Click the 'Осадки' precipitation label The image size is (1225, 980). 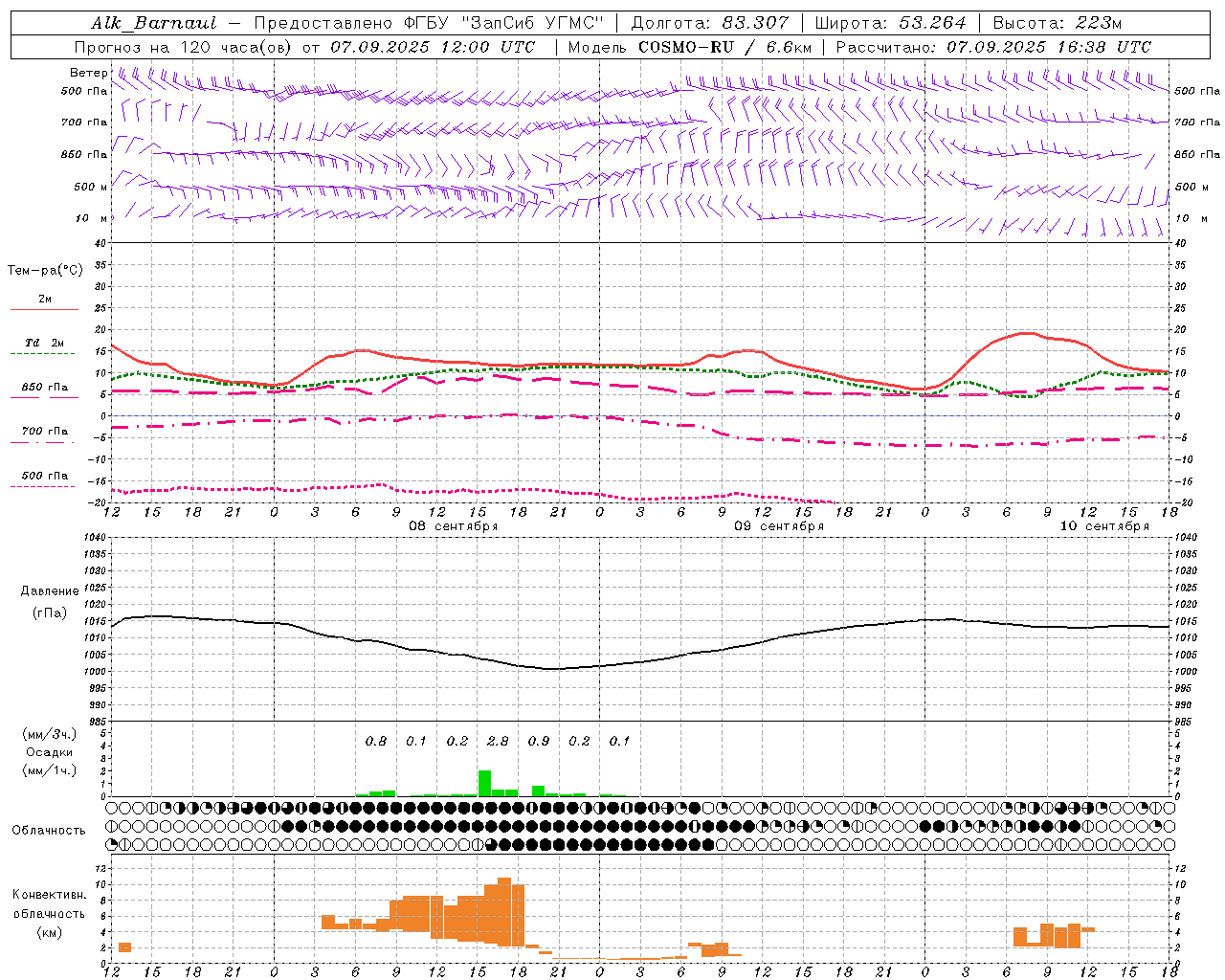[x=50, y=752]
